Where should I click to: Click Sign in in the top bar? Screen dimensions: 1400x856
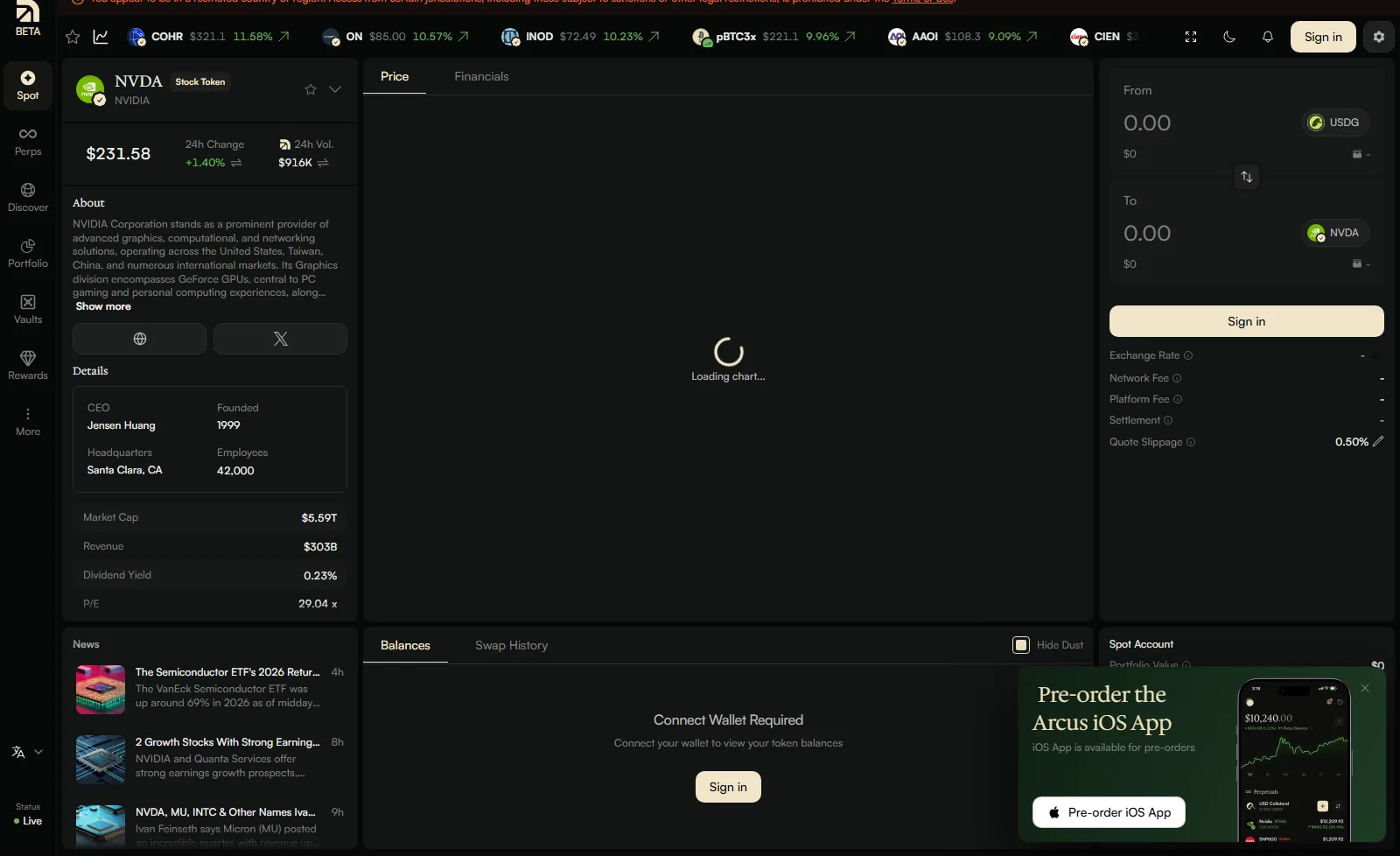(1323, 37)
